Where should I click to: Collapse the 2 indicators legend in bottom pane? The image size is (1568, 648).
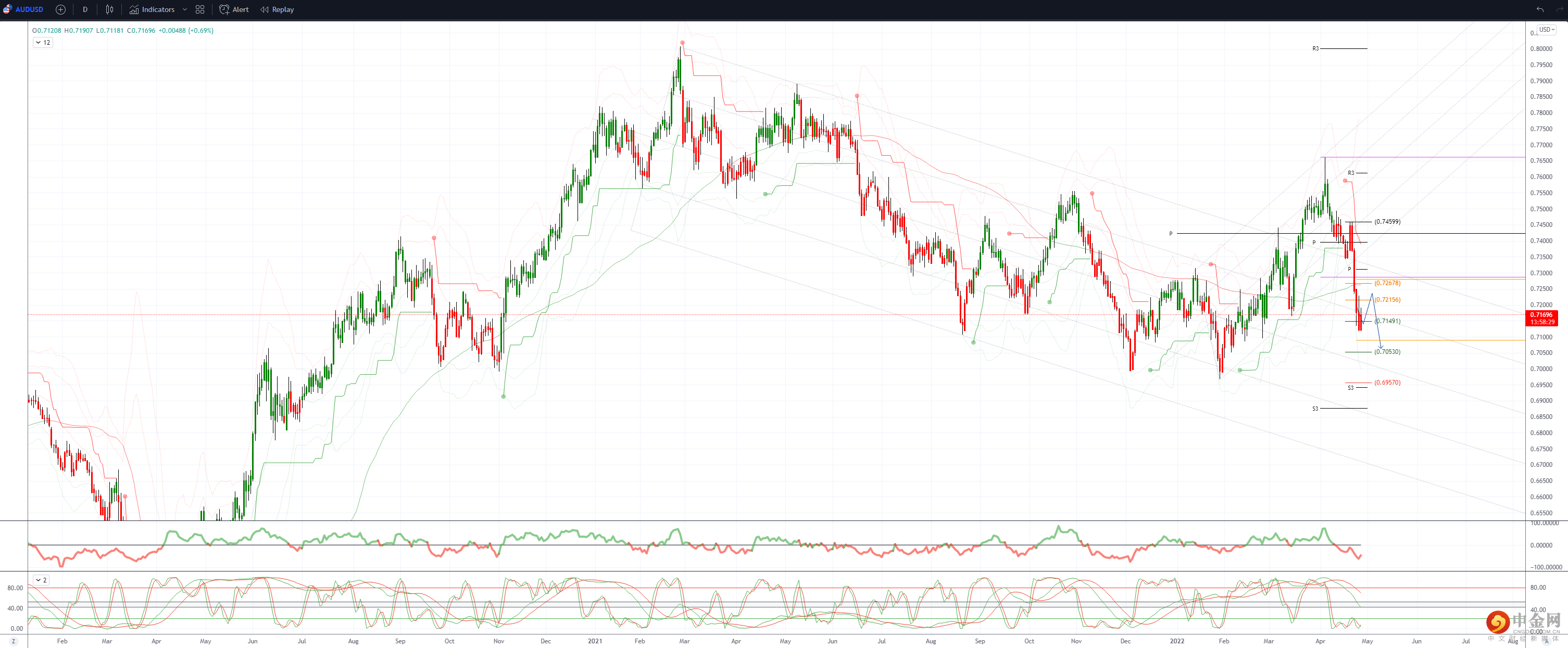click(41, 580)
